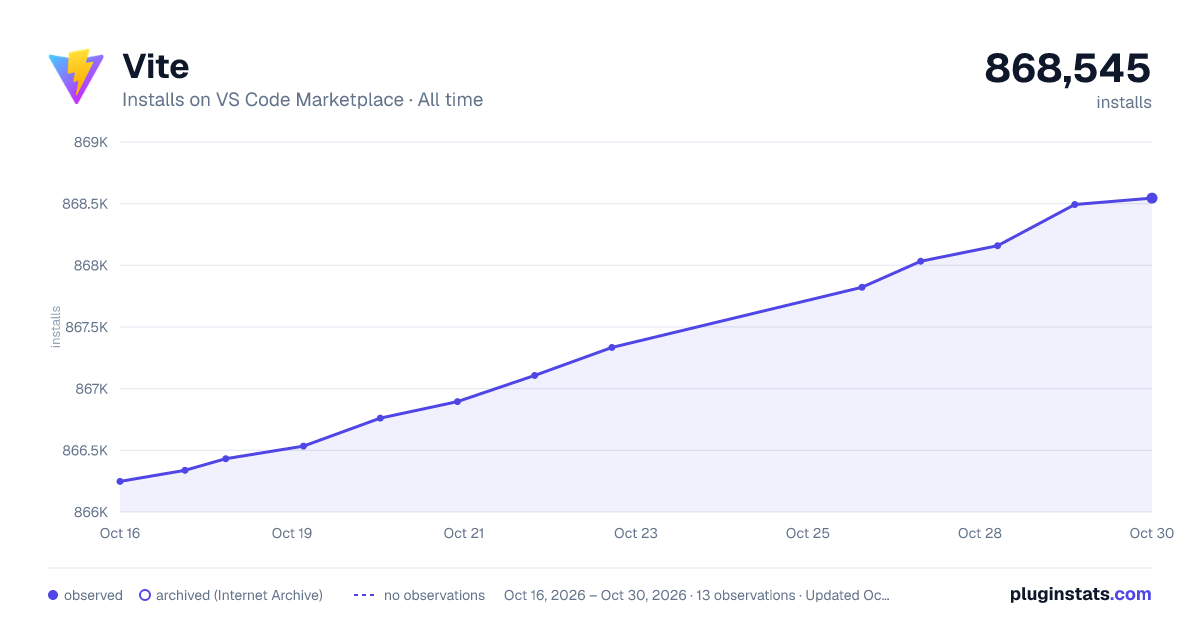Click the no observations legend label

coord(434,595)
